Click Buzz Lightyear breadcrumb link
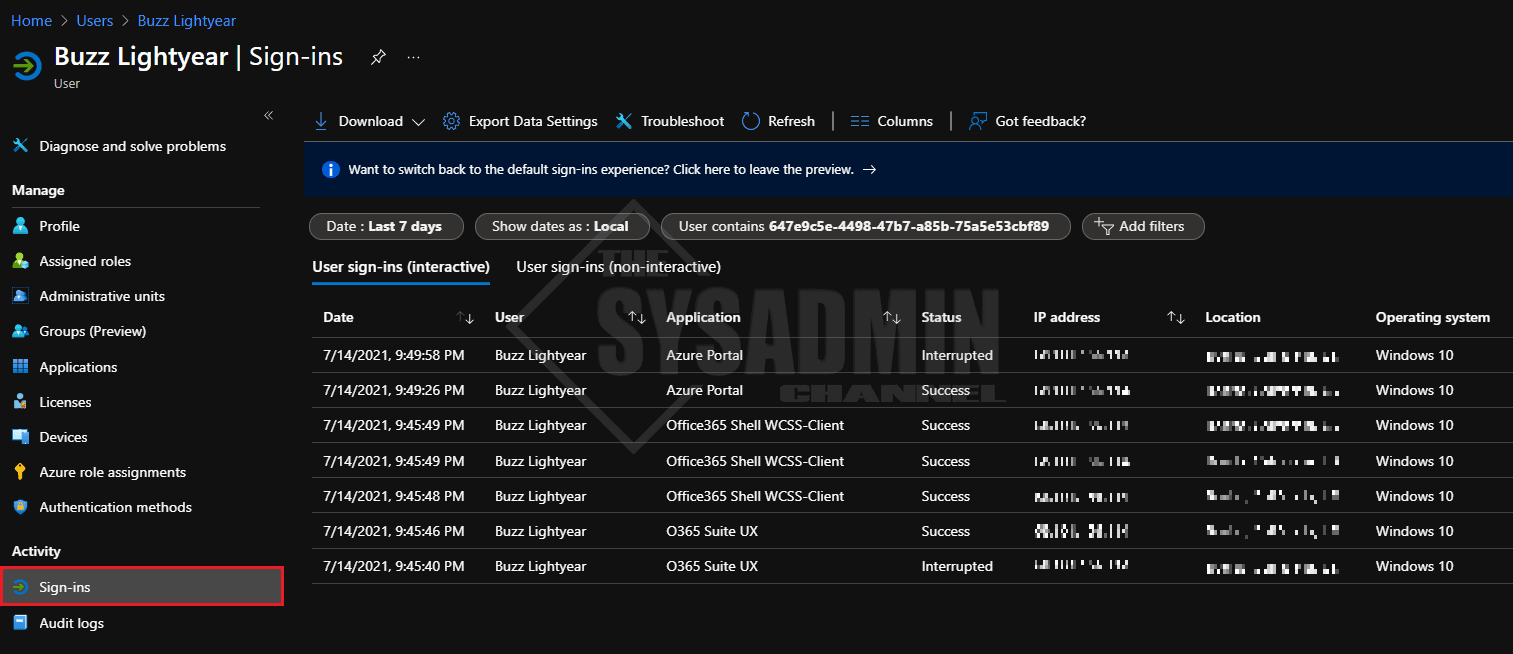The height and width of the screenshot is (654, 1513). pos(187,20)
